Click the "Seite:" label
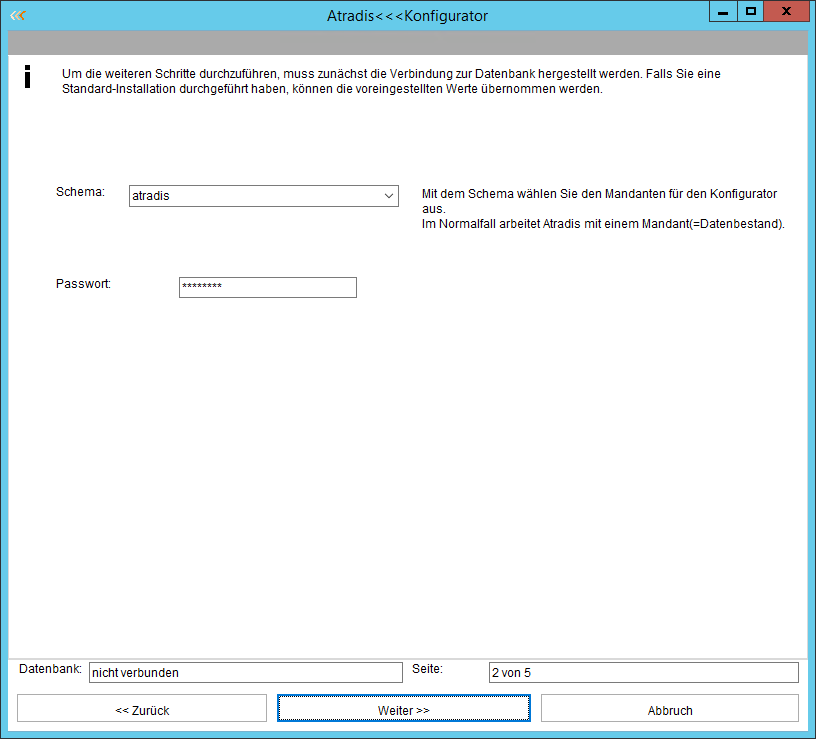The image size is (816, 739). [x=427, y=669]
